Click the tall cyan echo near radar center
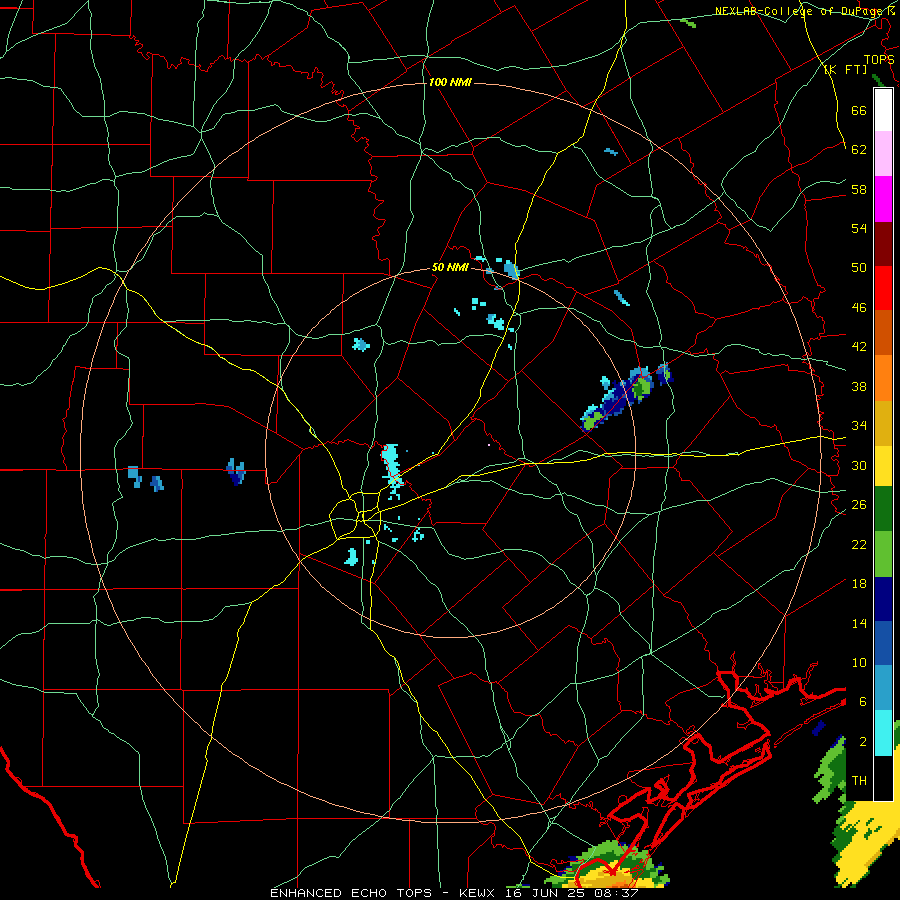 pos(393,470)
